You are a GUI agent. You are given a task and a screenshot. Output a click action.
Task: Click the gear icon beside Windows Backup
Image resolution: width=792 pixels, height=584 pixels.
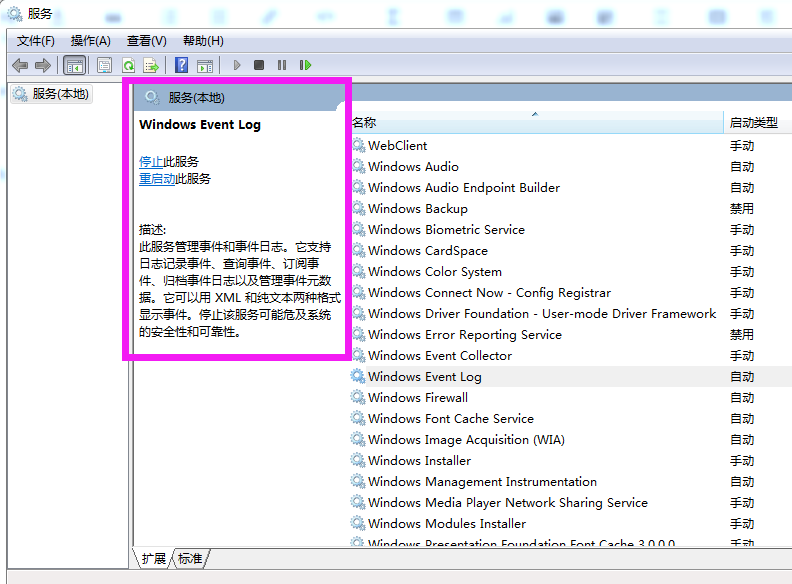(x=359, y=209)
